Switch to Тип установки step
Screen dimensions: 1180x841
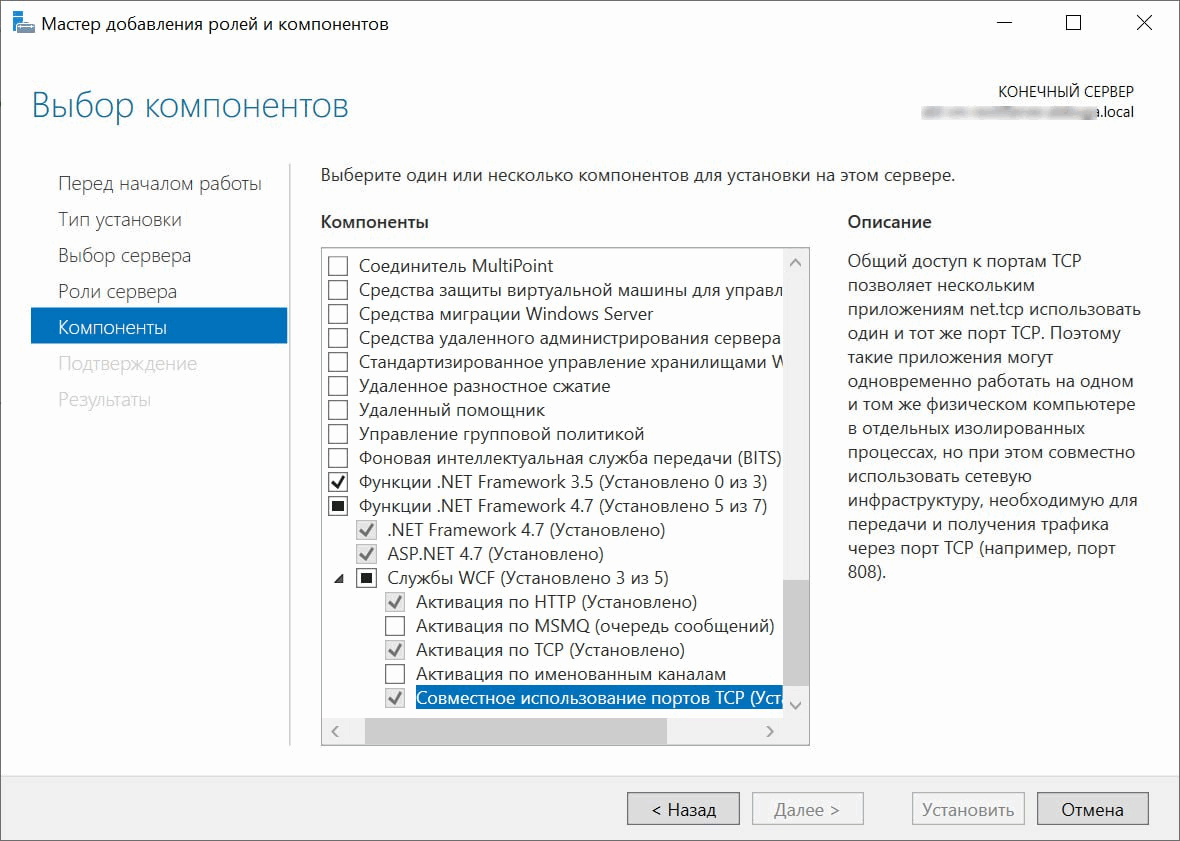119,220
